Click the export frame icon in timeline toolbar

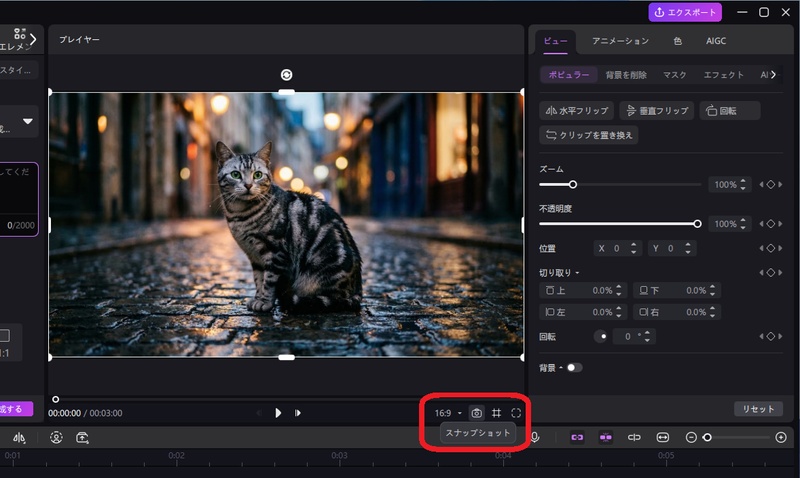pos(82,437)
